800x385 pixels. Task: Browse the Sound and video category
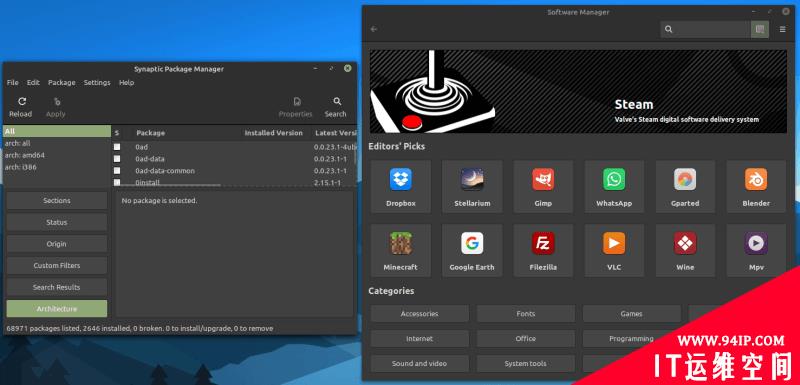[x=419, y=364]
